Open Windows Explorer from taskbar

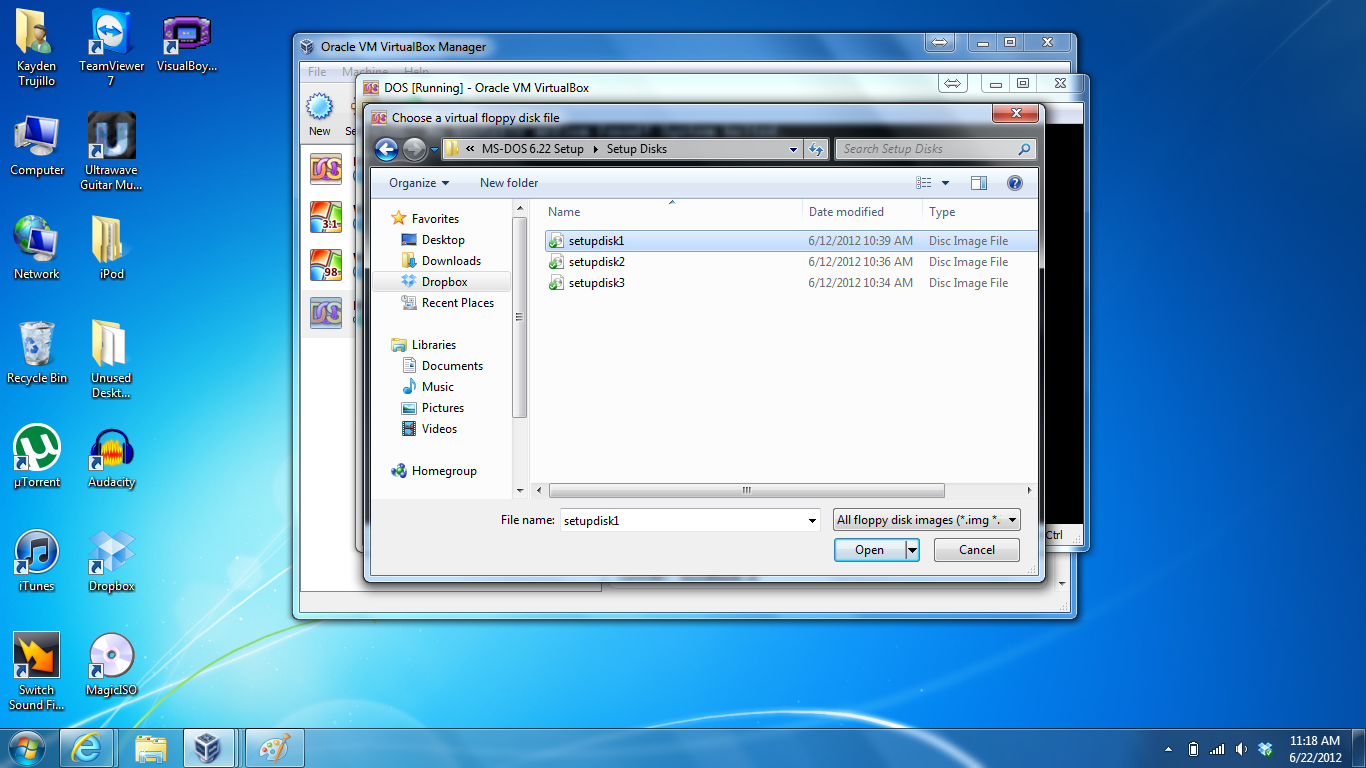pyautogui.click(x=150, y=748)
